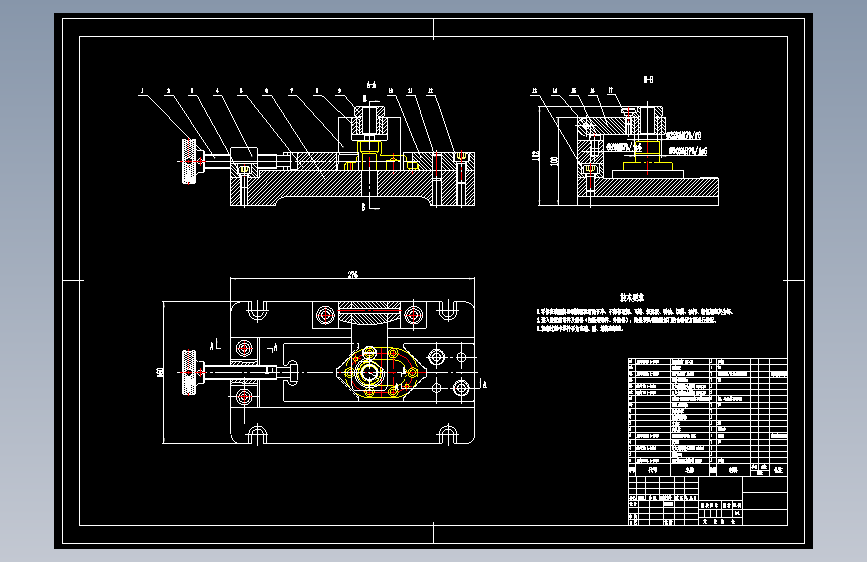Click part balloon number 17 in B-B view
Screen dimensions: 867x562
click(x=610, y=90)
